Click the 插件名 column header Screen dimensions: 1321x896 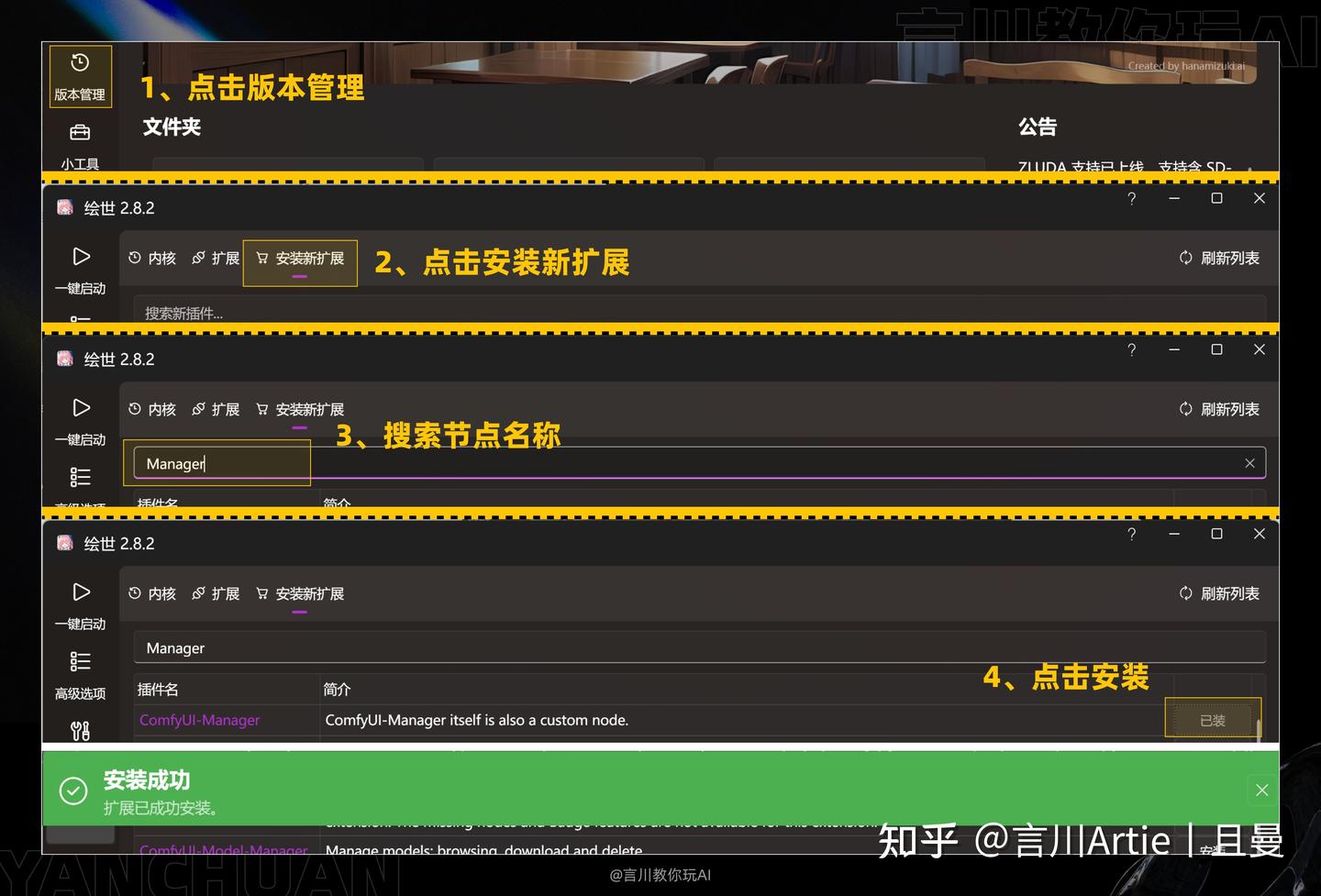[x=158, y=689]
